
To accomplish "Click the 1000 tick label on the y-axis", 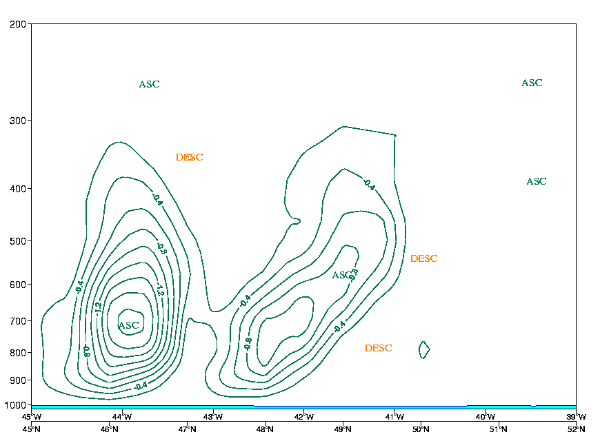I will 15,405.
